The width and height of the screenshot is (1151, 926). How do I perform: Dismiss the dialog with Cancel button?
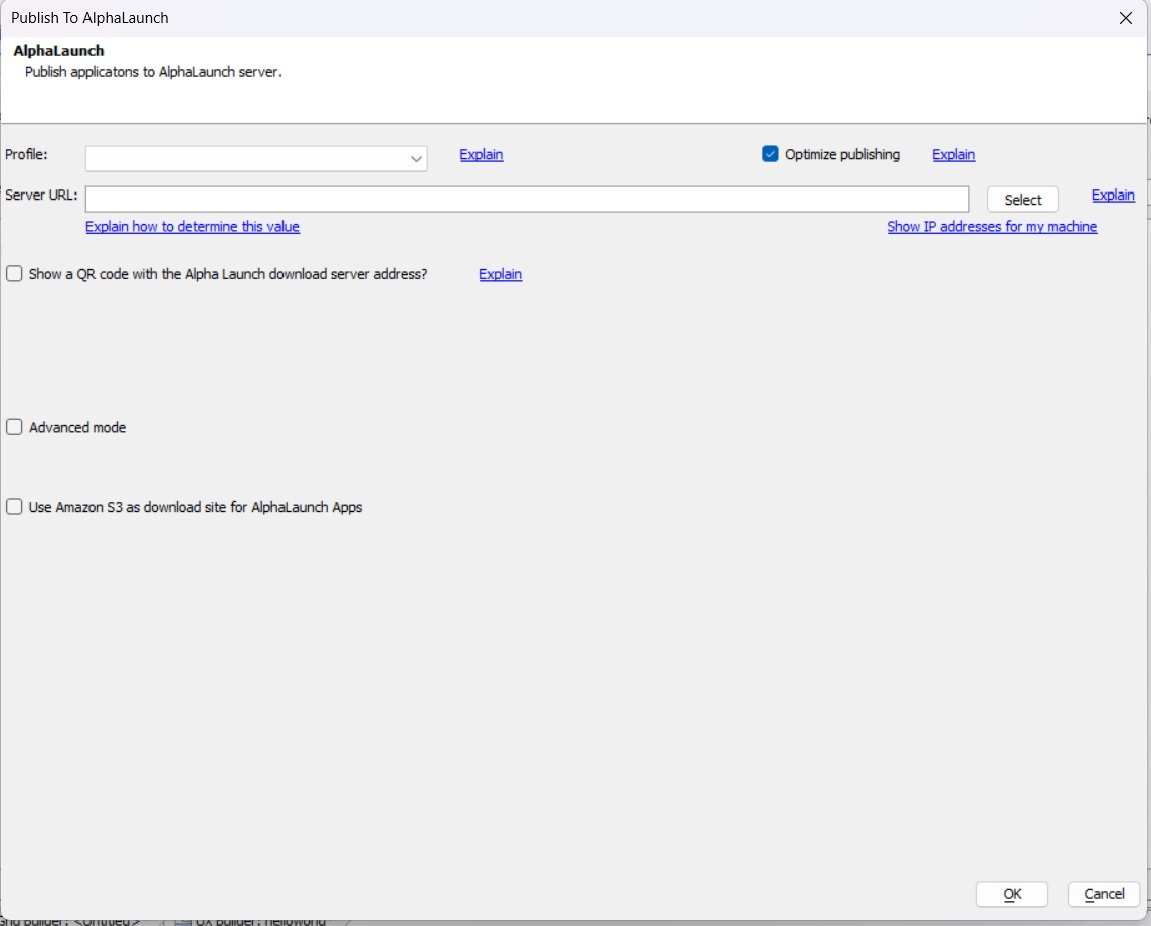tap(1103, 894)
